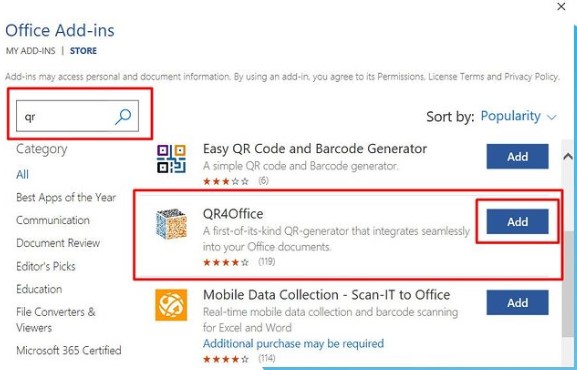Select the Easy QR Code Generator icon
This screenshot has width=577, height=370.
171,159
